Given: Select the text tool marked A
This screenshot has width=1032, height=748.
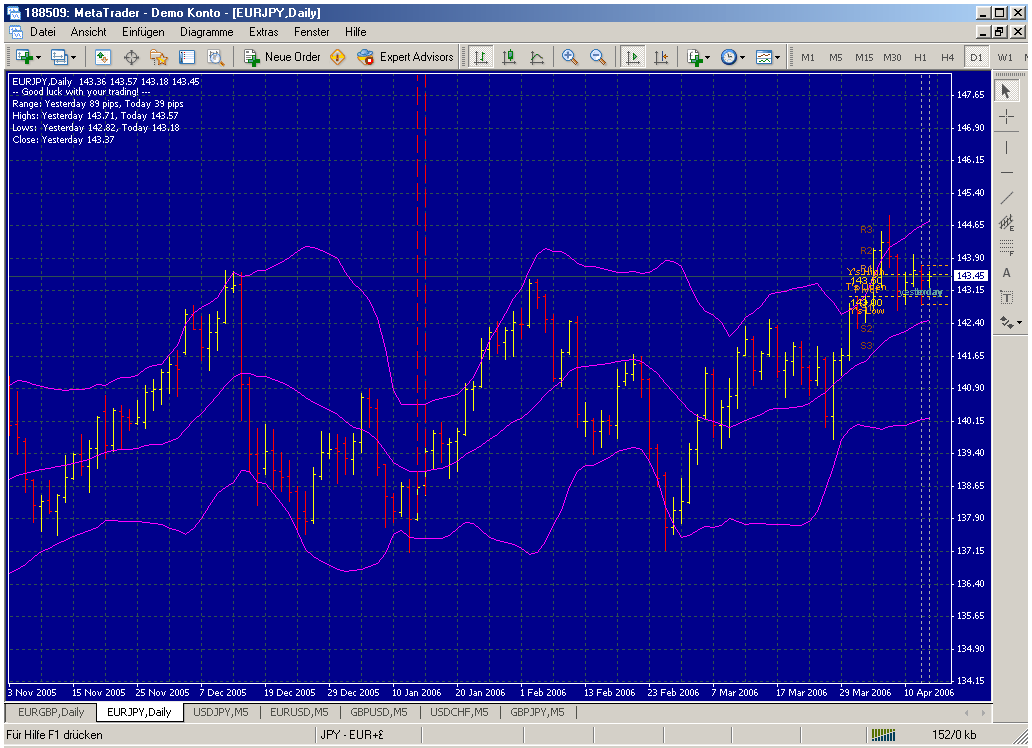Looking at the screenshot, I should 1006,273.
